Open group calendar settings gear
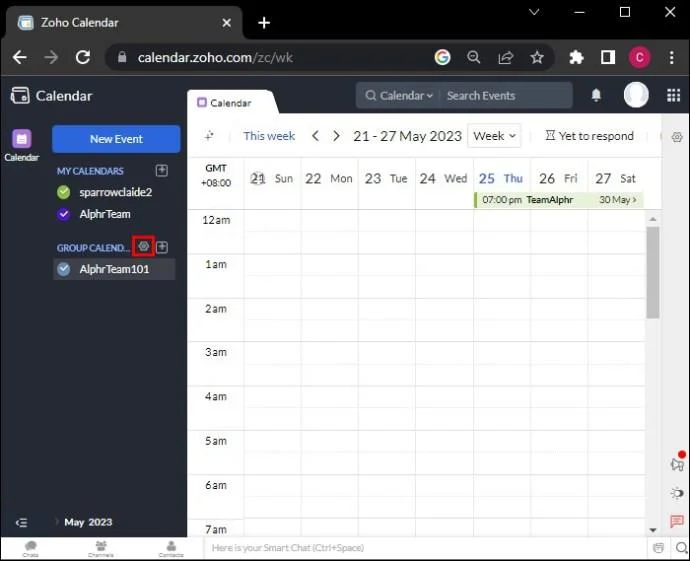690x561 pixels. coord(143,246)
